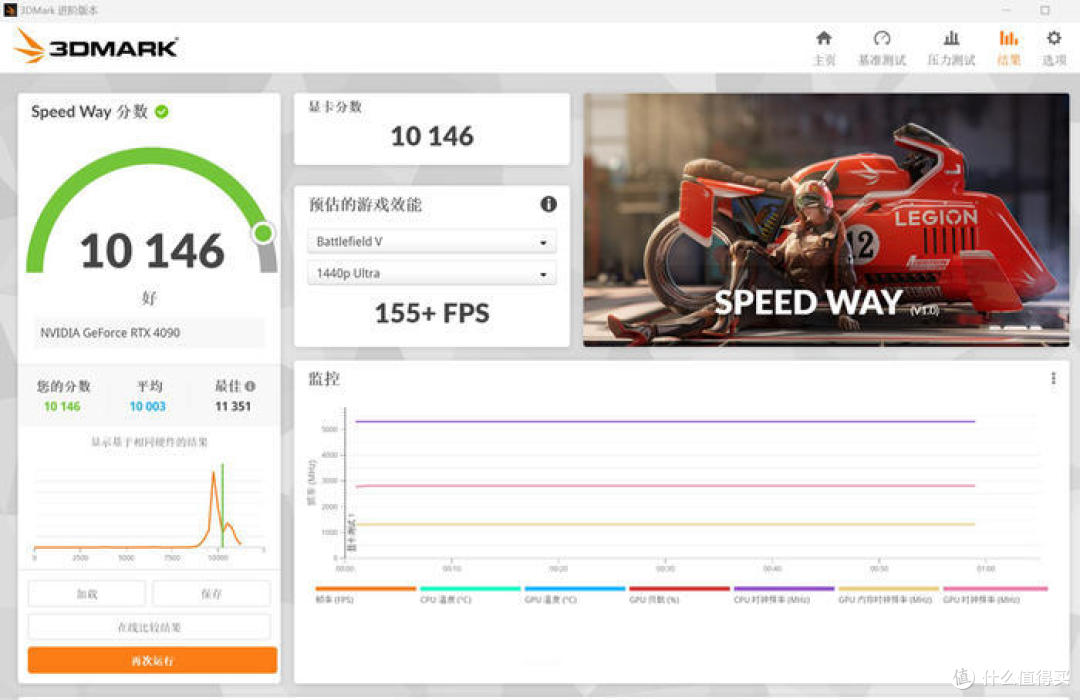Click the NVIDIA GeForce RTX 4090 field
The width and height of the screenshot is (1080, 700).
pyautogui.click(x=149, y=333)
